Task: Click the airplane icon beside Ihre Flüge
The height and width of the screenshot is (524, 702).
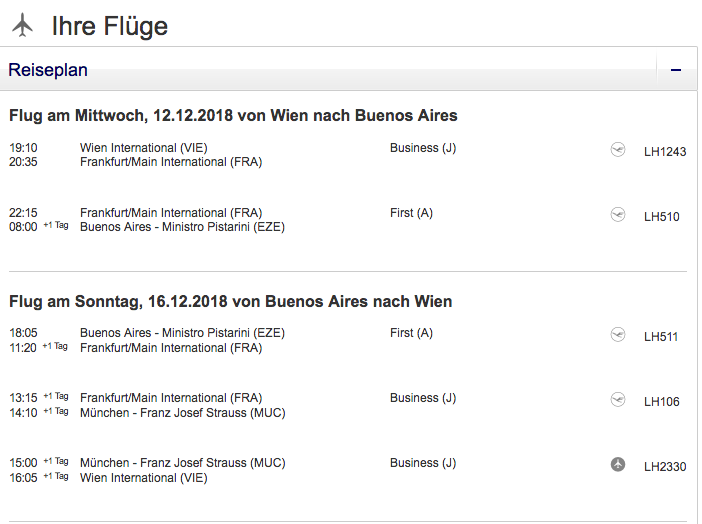Action: click(22, 24)
